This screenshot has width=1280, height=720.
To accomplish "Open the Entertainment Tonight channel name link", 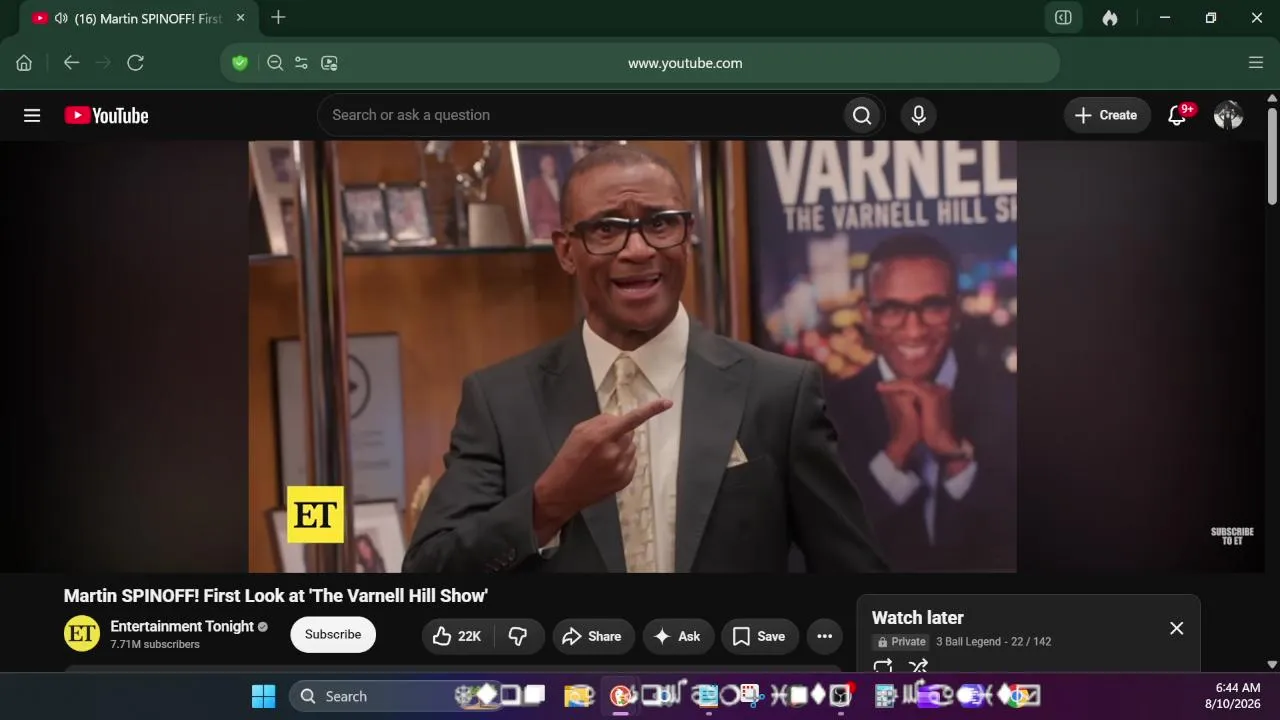I will pyautogui.click(x=182, y=626).
